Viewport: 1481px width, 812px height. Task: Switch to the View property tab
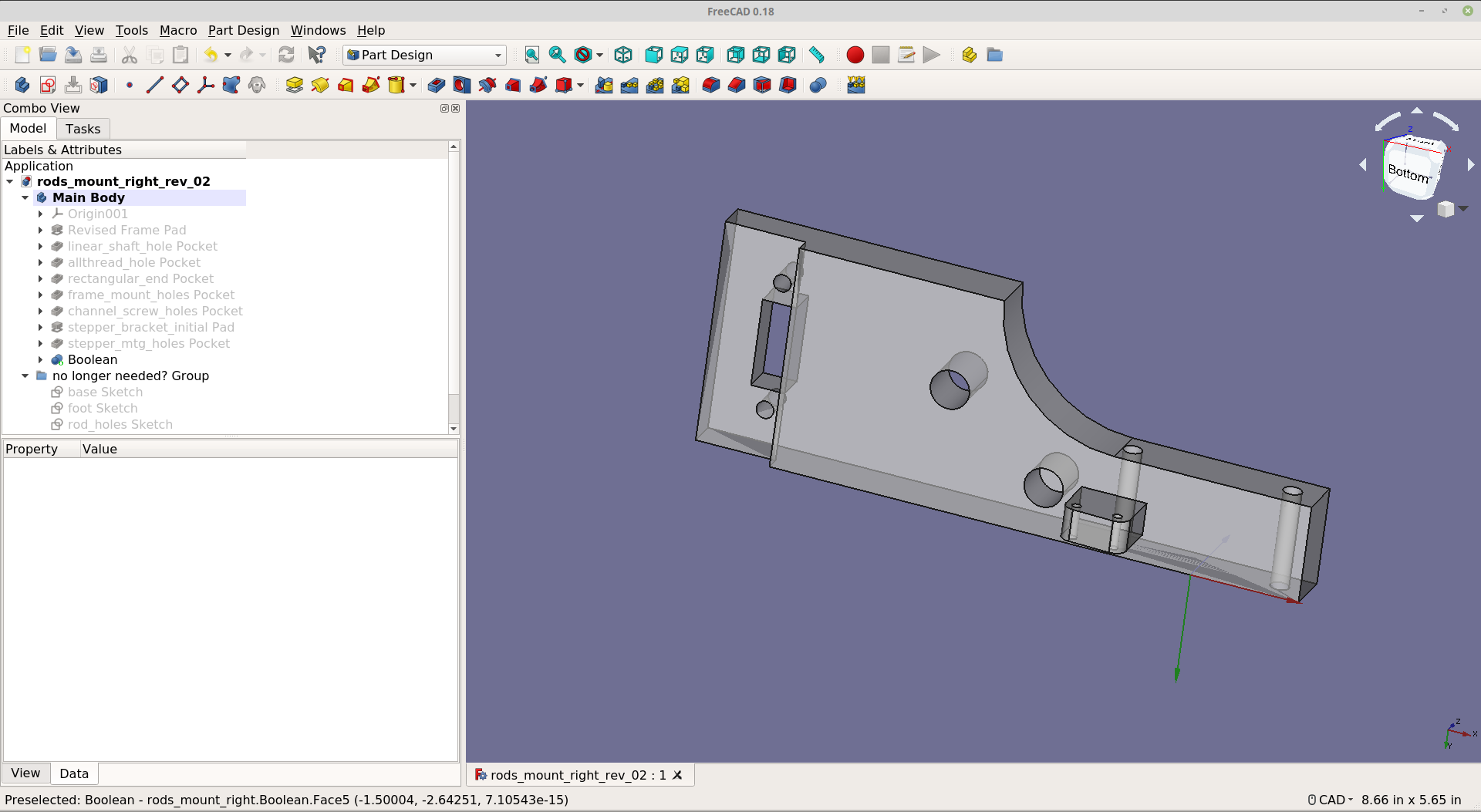25,773
